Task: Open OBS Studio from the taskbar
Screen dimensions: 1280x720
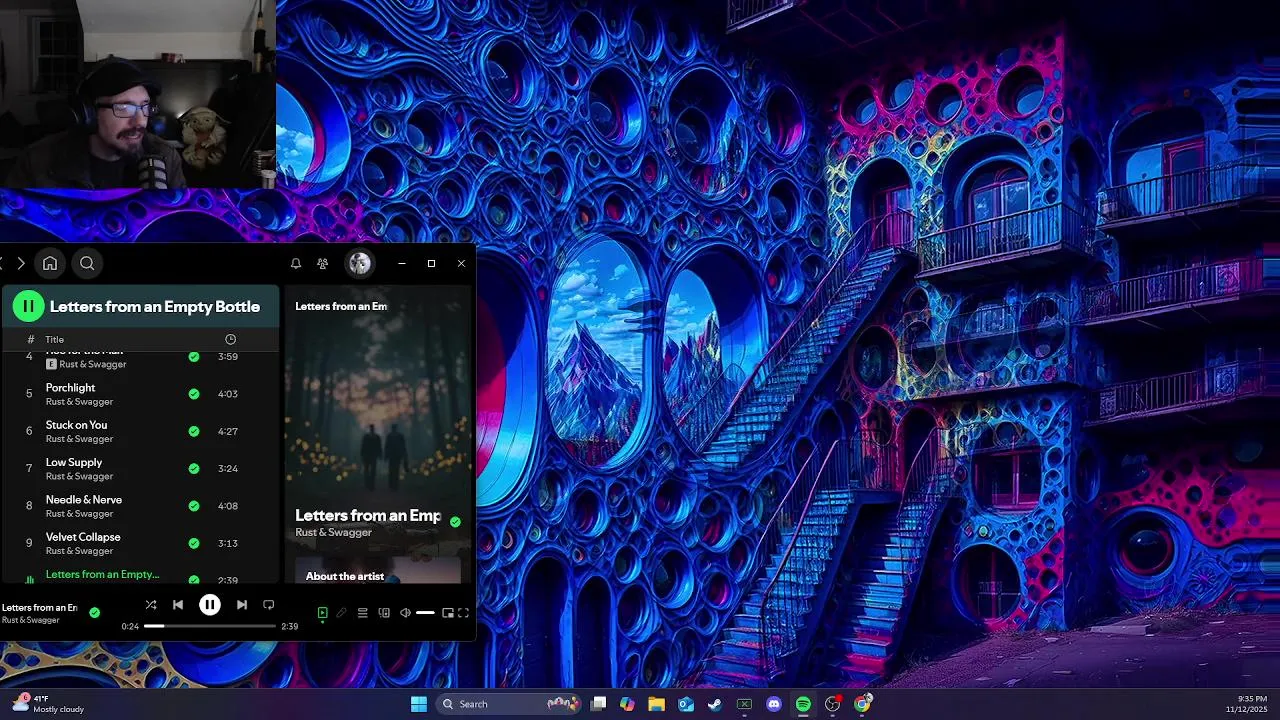Action: 833,704
